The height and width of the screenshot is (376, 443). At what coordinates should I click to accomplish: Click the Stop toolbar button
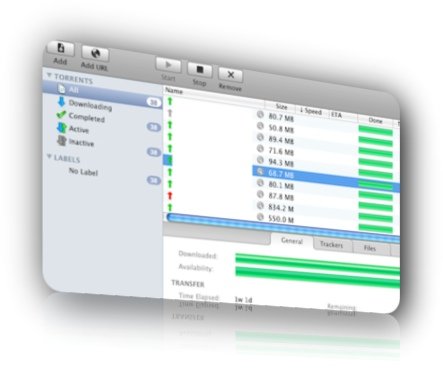pos(200,69)
